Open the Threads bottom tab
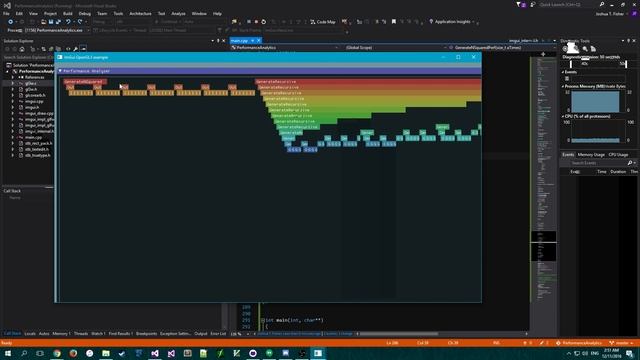Image resolution: width=640 pixels, height=360 pixels. point(81,333)
